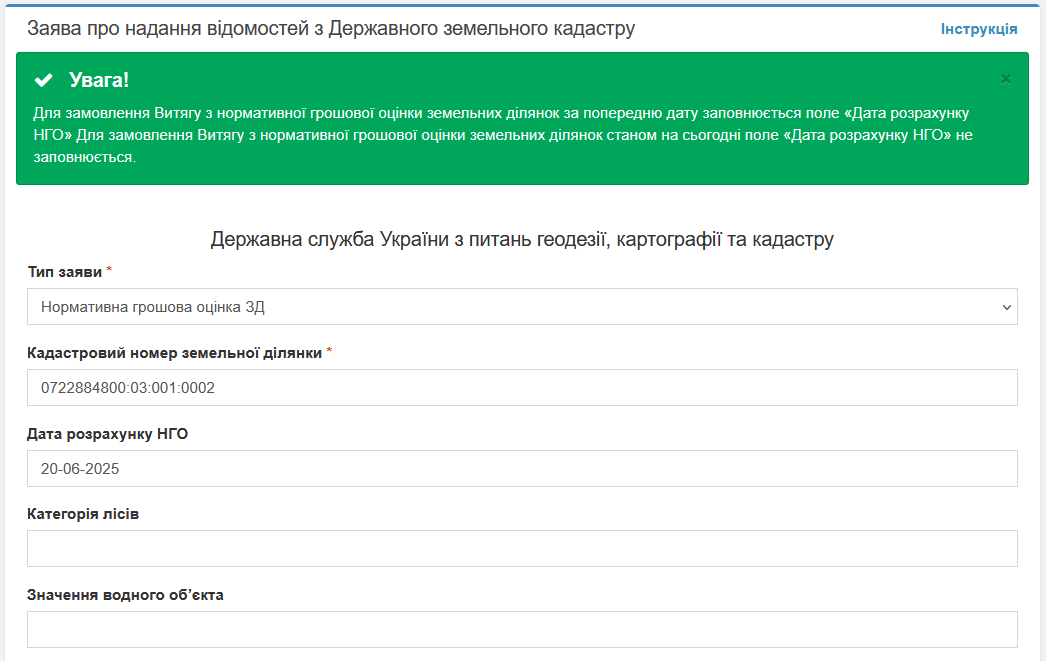Click the Кадастровий номер земельної ділянки label
1046x661 pixels.
click(x=174, y=353)
